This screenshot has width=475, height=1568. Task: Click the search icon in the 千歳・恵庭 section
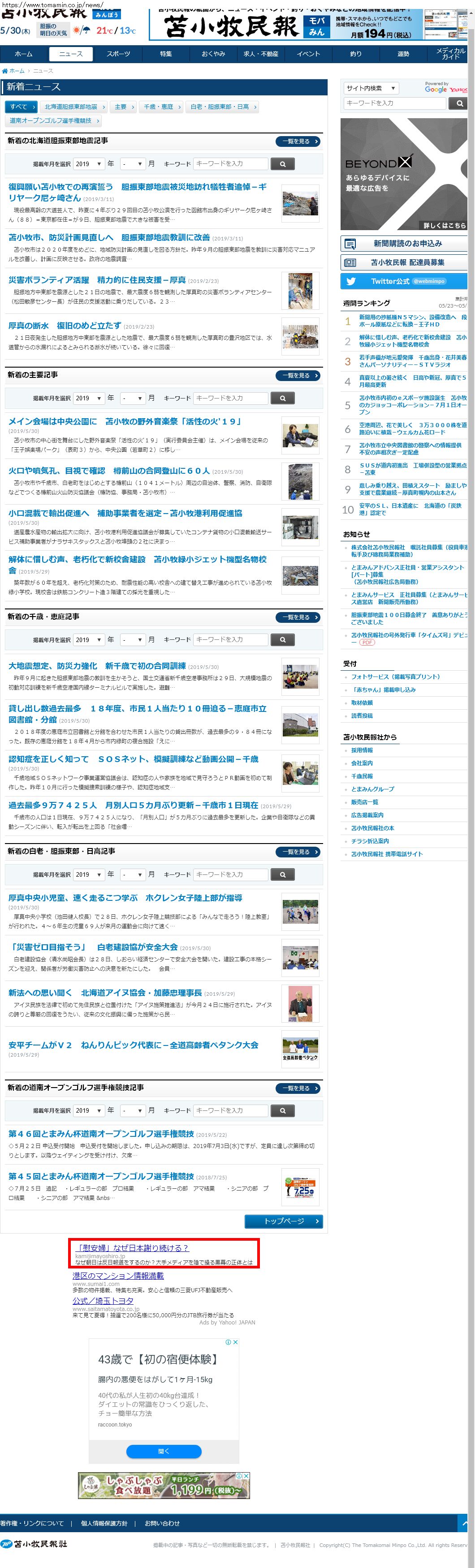[x=283, y=640]
